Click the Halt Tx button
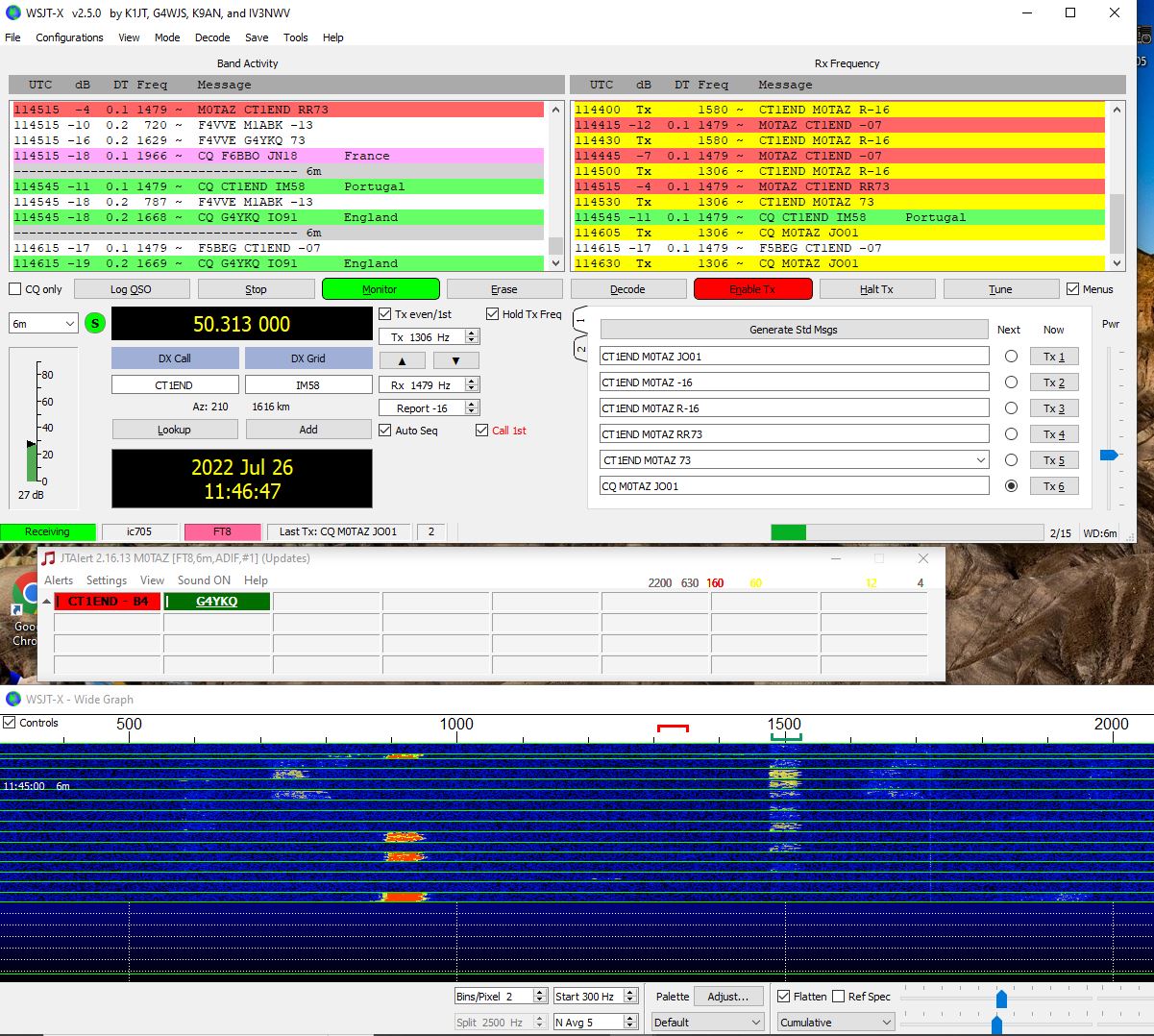Image resolution: width=1154 pixels, height=1036 pixels. [876, 288]
